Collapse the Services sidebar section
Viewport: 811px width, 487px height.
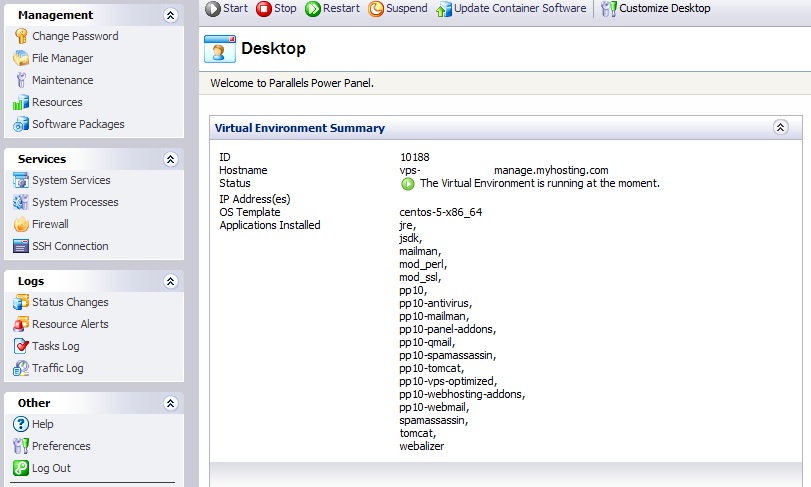(171, 159)
